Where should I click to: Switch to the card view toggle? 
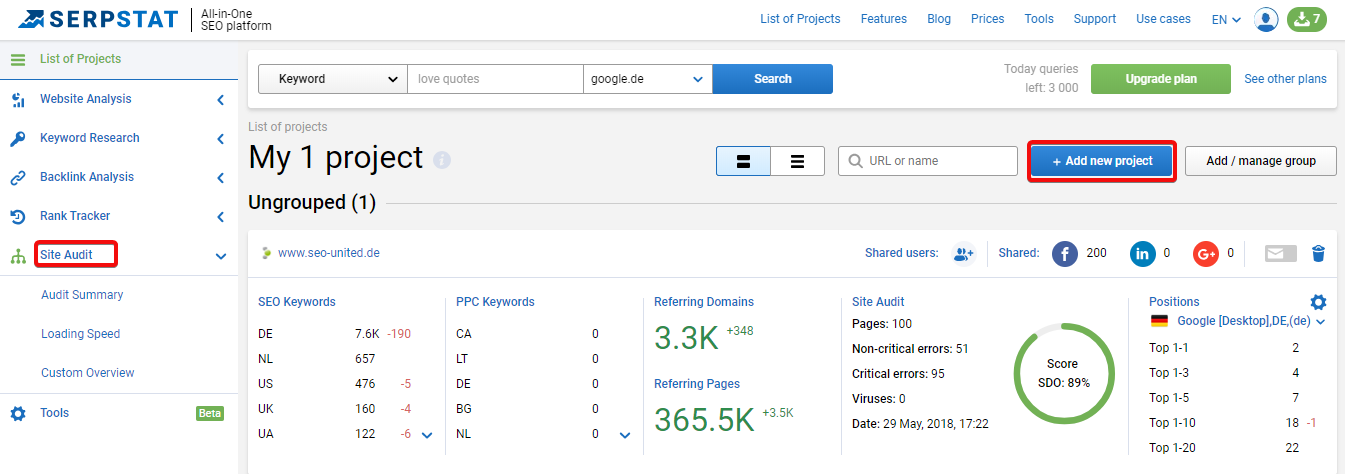743,161
